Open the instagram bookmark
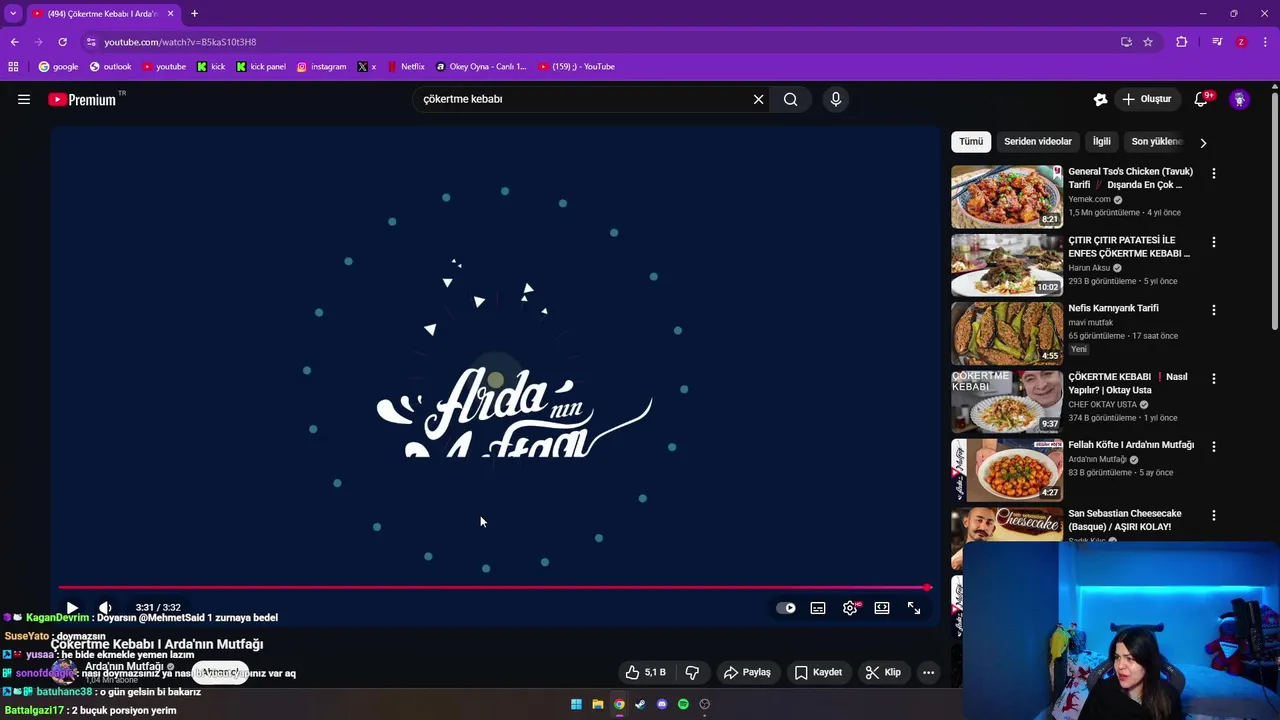Screen dimensions: 1280x720 pyautogui.click(x=321, y=67)
